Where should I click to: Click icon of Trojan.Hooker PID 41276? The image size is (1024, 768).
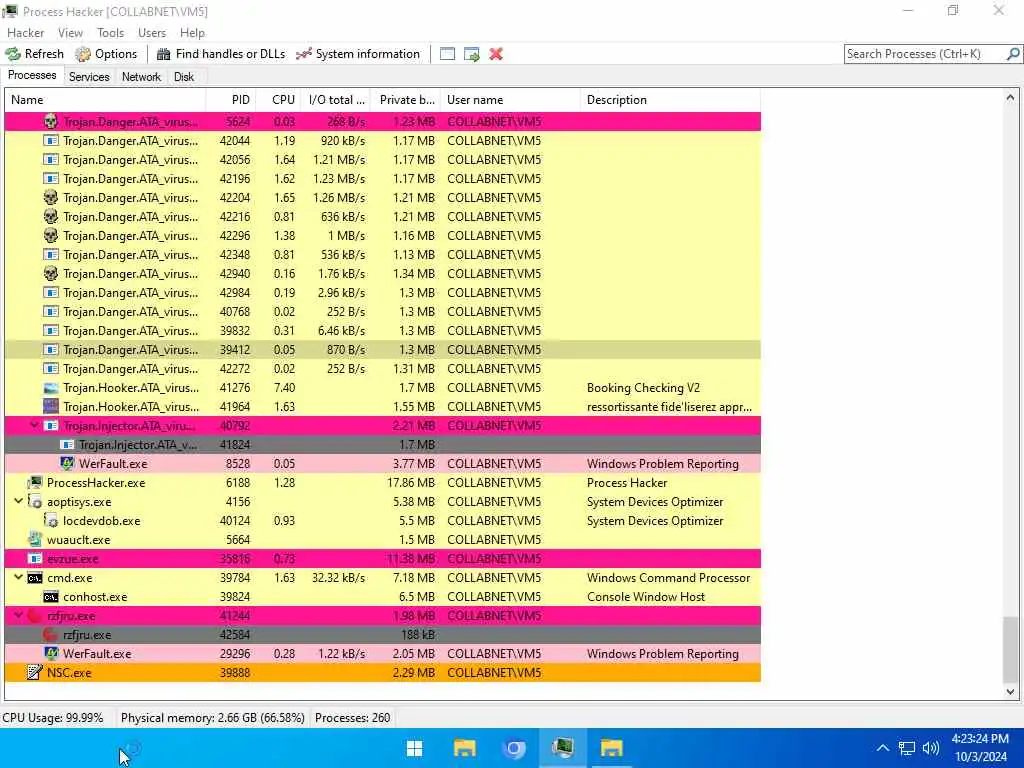pos(51,388)
